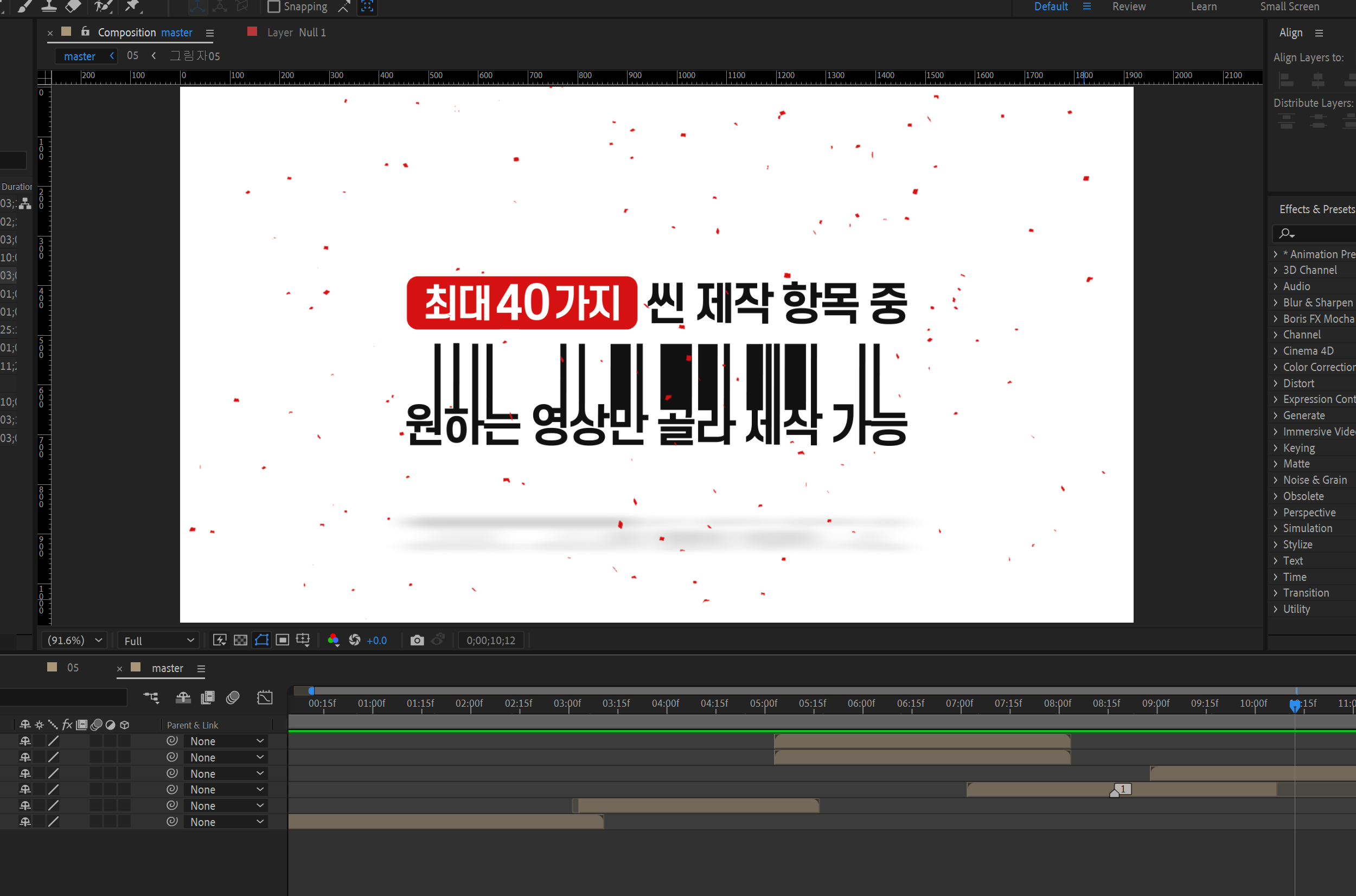The width and height of the screenshot is (1356, 896).
Task: Enable the Snapping checkbox
Action: click(x=274, y=7)
